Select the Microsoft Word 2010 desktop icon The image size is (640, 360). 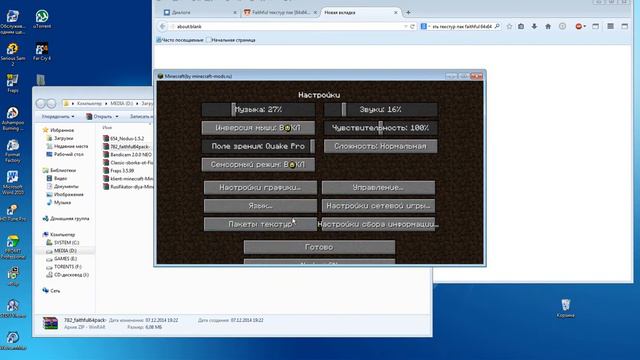(x=13, y=182)
